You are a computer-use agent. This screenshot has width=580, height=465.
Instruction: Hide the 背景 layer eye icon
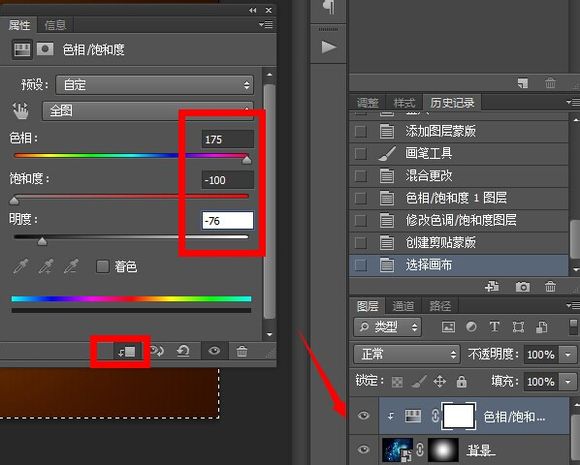(364, 449)
